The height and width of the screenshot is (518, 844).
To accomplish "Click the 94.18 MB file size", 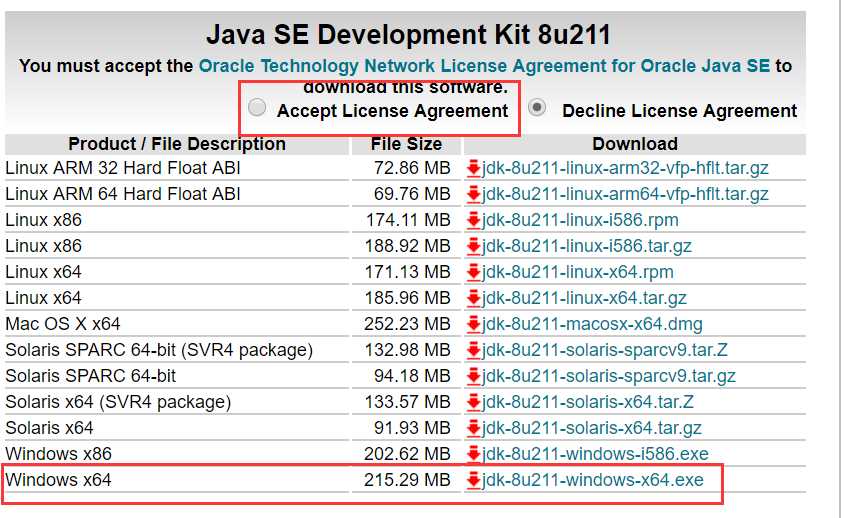I will point(412,376).
